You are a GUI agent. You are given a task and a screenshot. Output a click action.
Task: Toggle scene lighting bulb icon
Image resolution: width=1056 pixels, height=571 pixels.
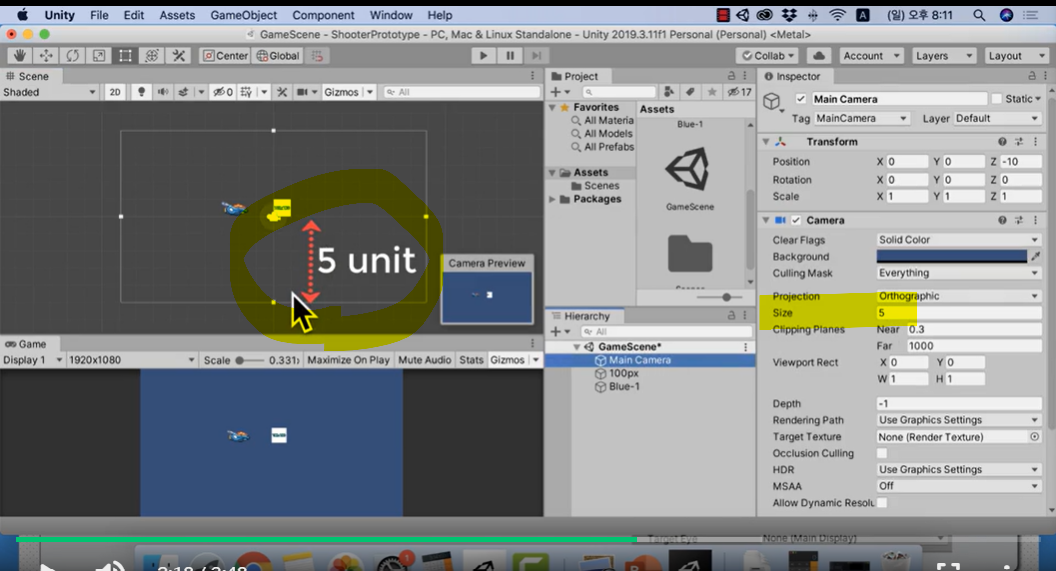(141, 92)
